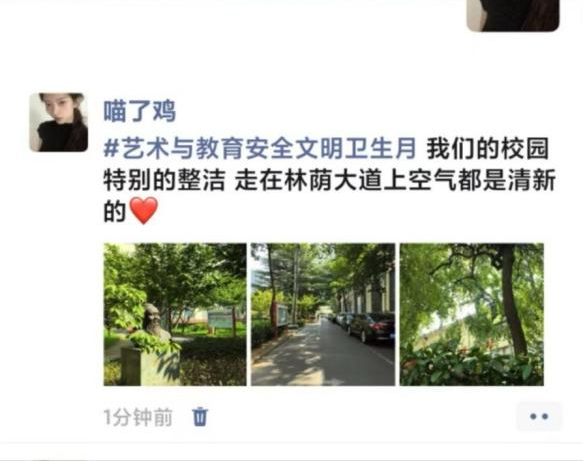Open hashtag #艺术与教育安全文明卫生月

coord(260,148)
